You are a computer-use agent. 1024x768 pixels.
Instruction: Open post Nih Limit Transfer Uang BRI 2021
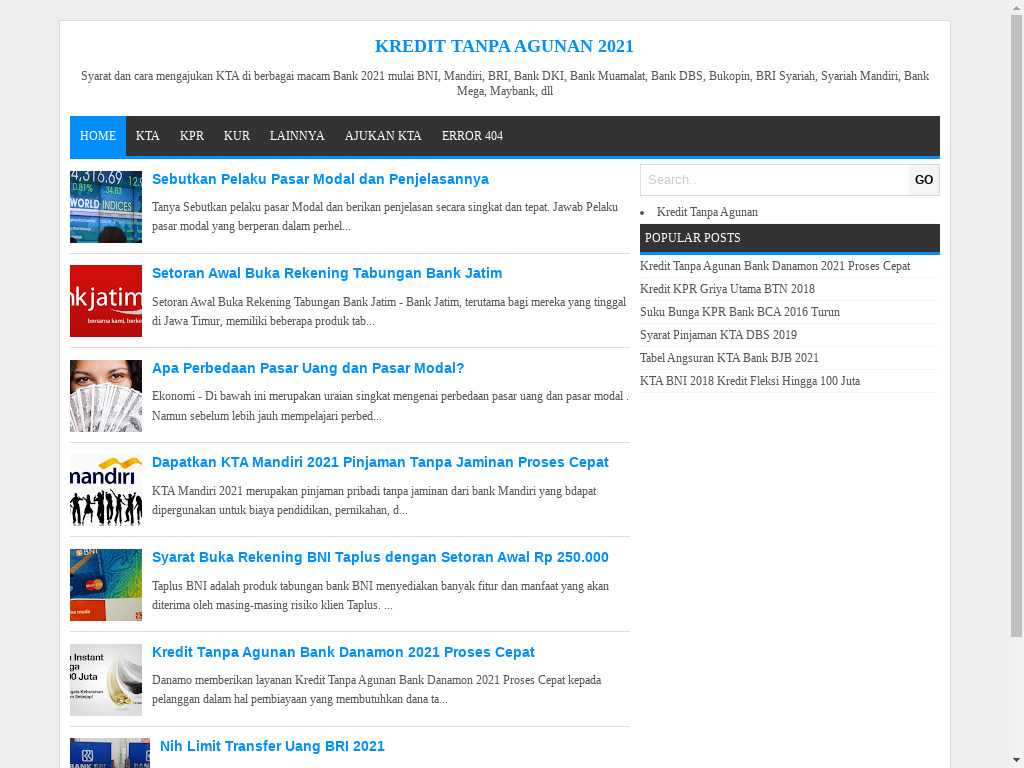click(272, 746)
